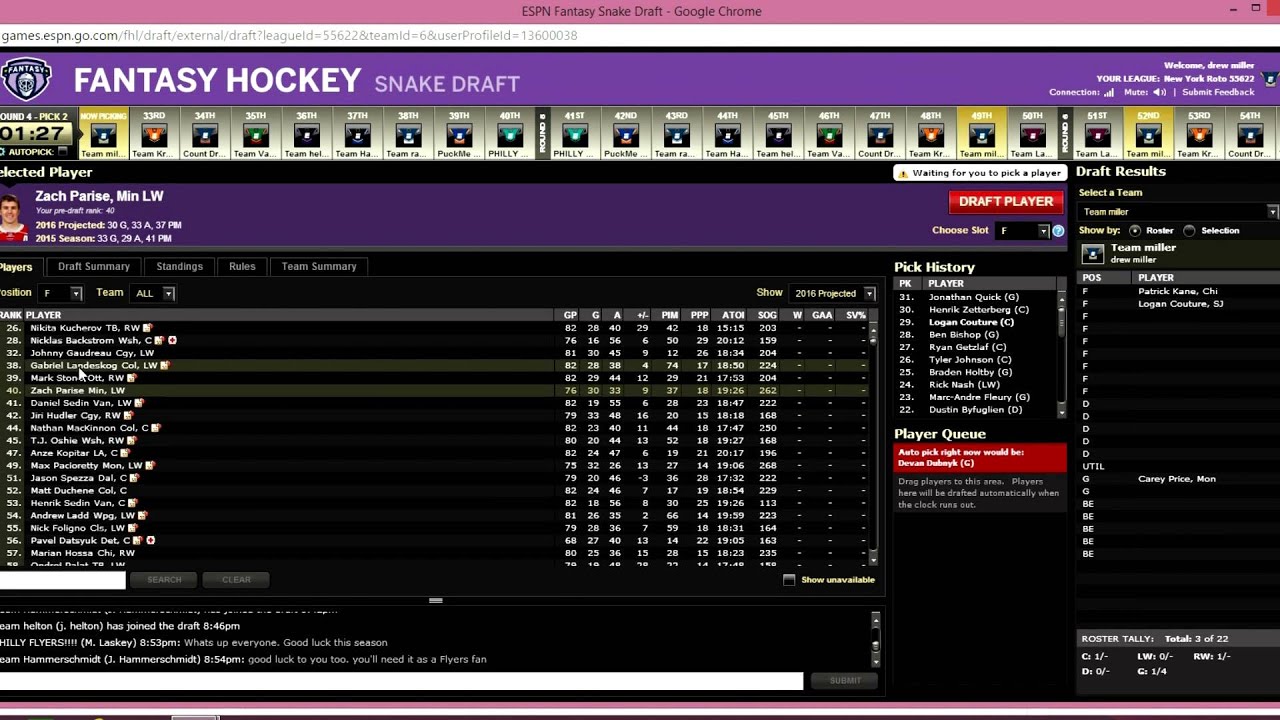This screenshot has width=1280, height=720.
Task: Click the 50th pick Team La jersey icon
Action: click(1032, 135)
